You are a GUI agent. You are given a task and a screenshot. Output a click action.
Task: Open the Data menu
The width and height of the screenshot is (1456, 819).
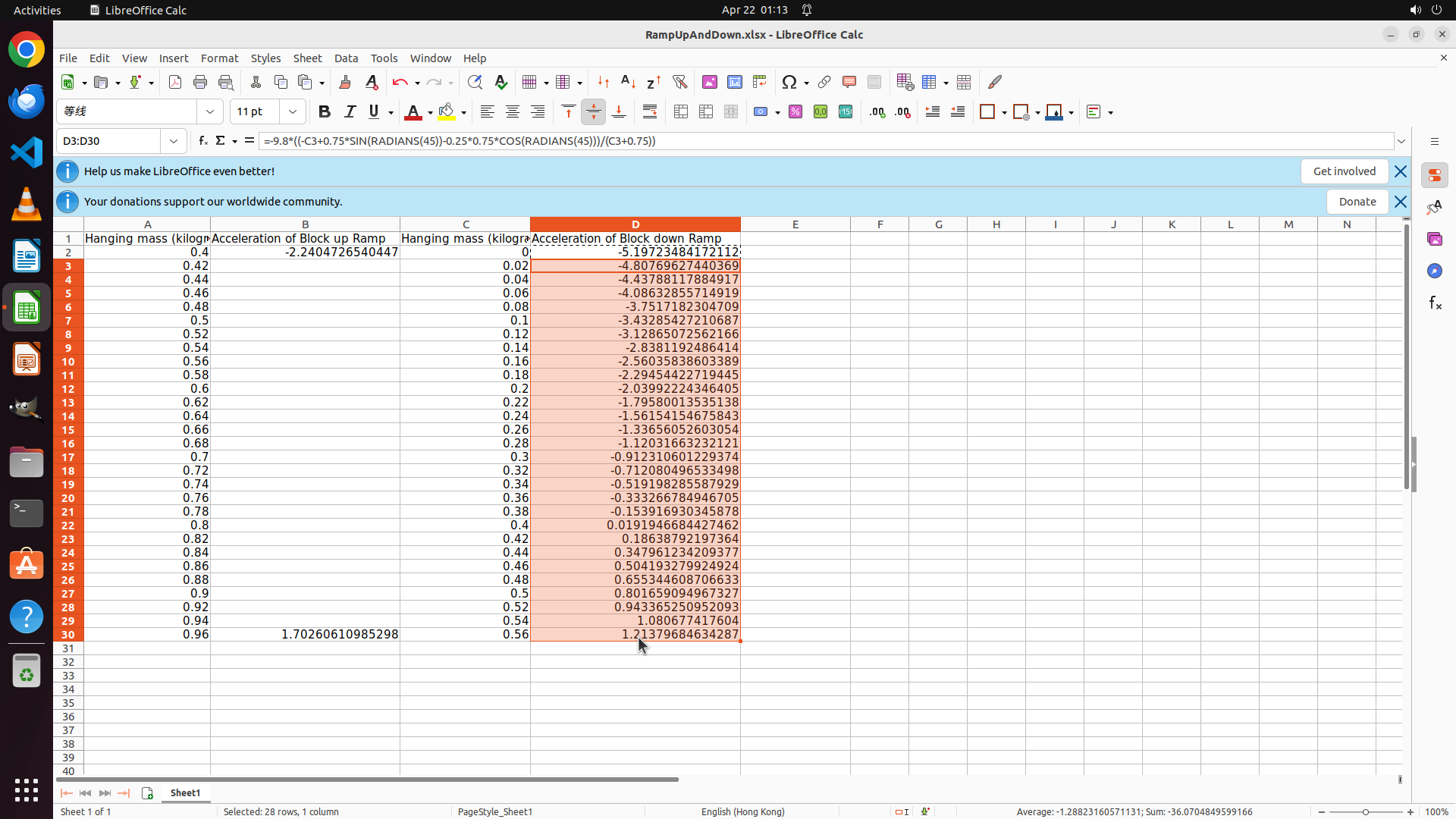[346, 58]
